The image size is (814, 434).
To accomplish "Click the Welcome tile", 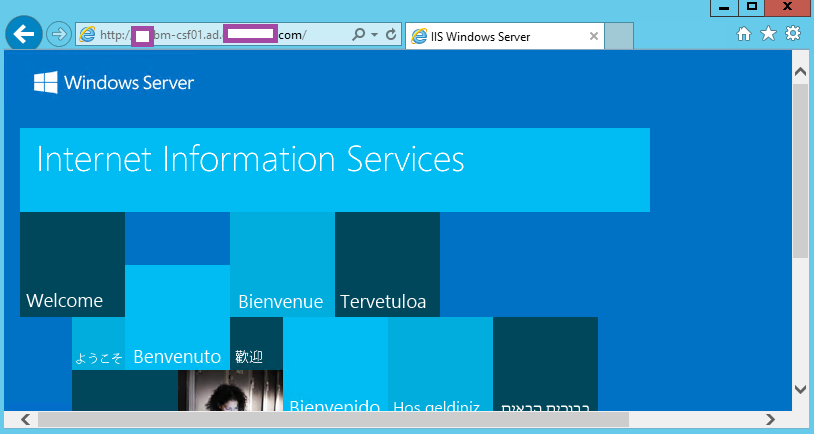I will (x=72, y=264).
